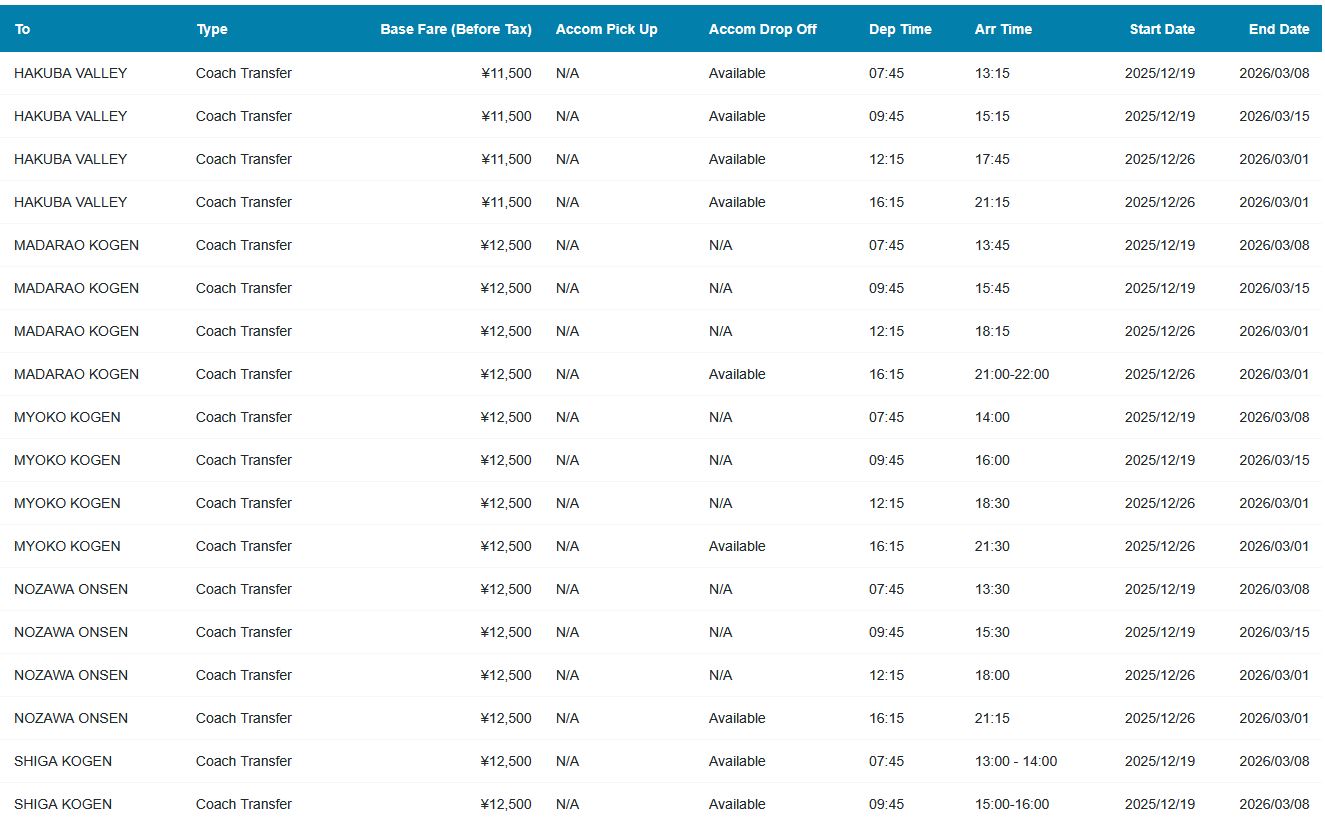Click the ¥11,500 fare for Hakuba Valley 09:45
The height and width of the screenshot is (823, 1325).
tap(506, 116)
